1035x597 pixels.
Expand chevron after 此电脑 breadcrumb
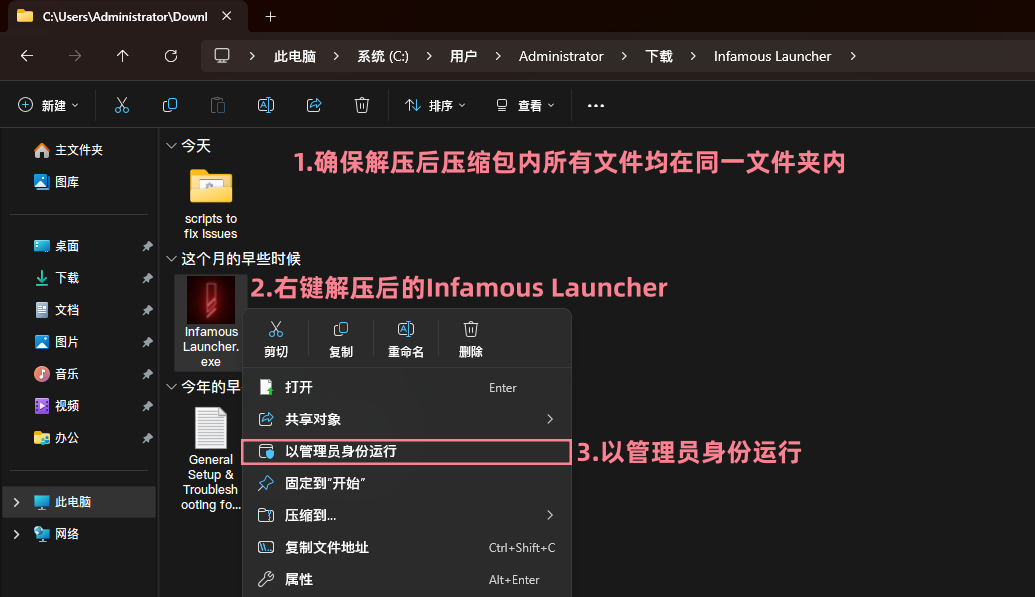(336, 56)
